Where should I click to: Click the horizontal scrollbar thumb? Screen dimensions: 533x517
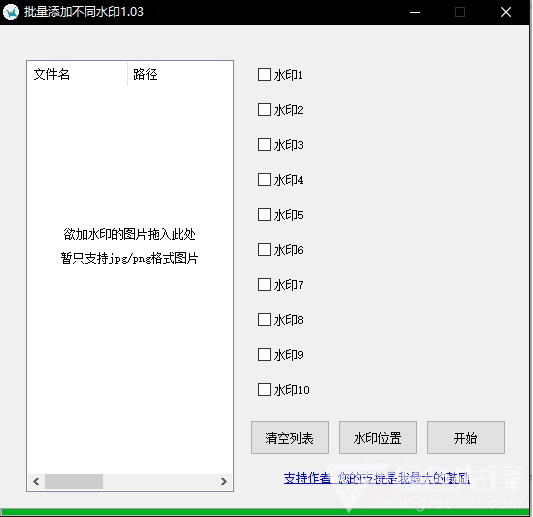click(74, 482)
